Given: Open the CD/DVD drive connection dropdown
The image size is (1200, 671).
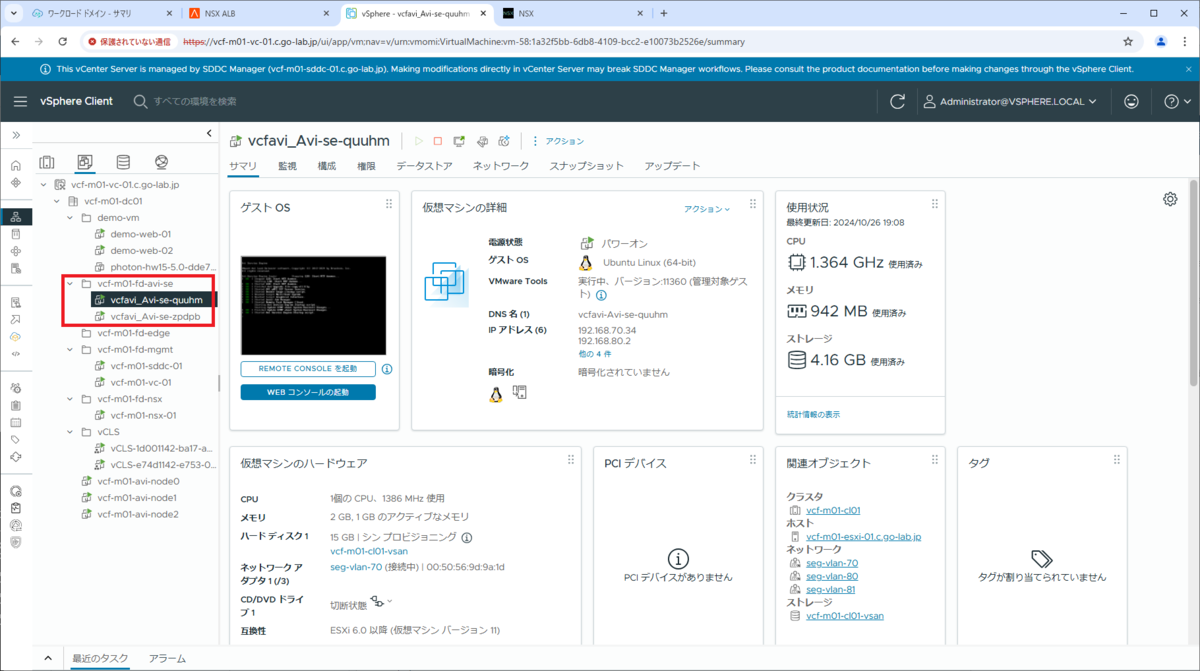Looking at the screenshot, I should coord(380,601).
